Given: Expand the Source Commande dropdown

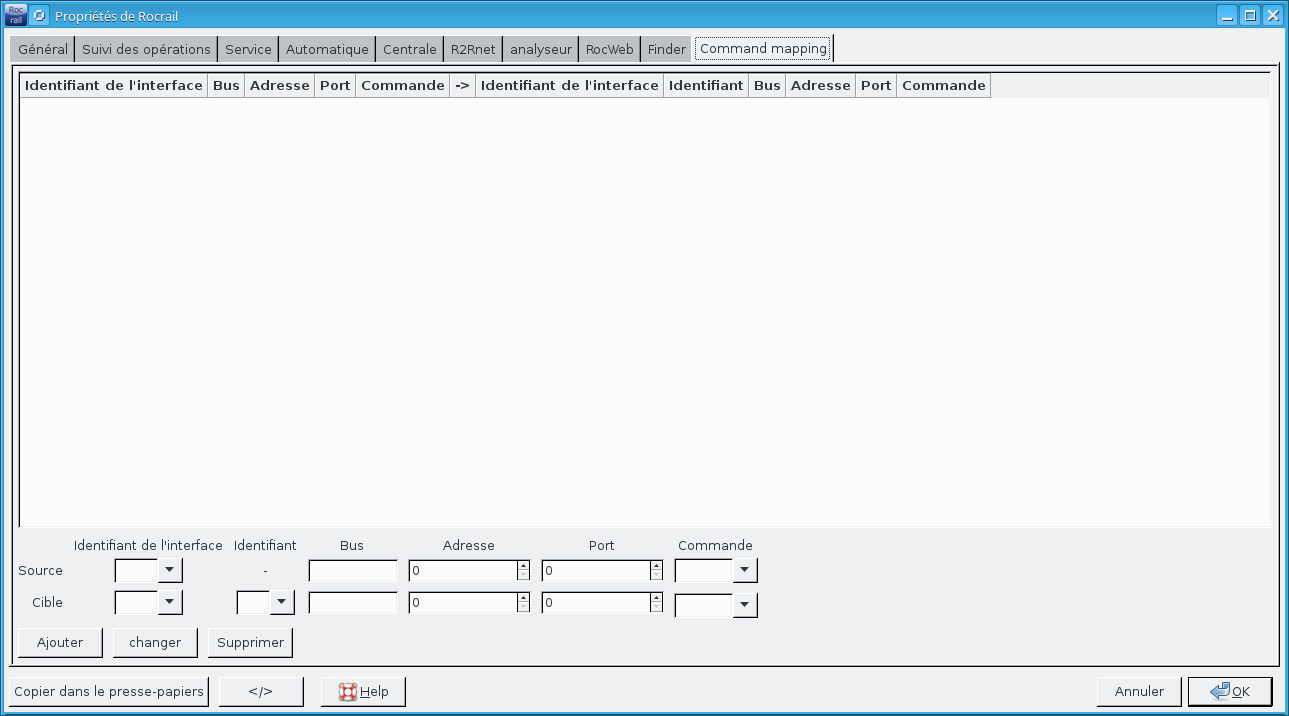Looking at the screenshot, I should [x=745, y=571].
